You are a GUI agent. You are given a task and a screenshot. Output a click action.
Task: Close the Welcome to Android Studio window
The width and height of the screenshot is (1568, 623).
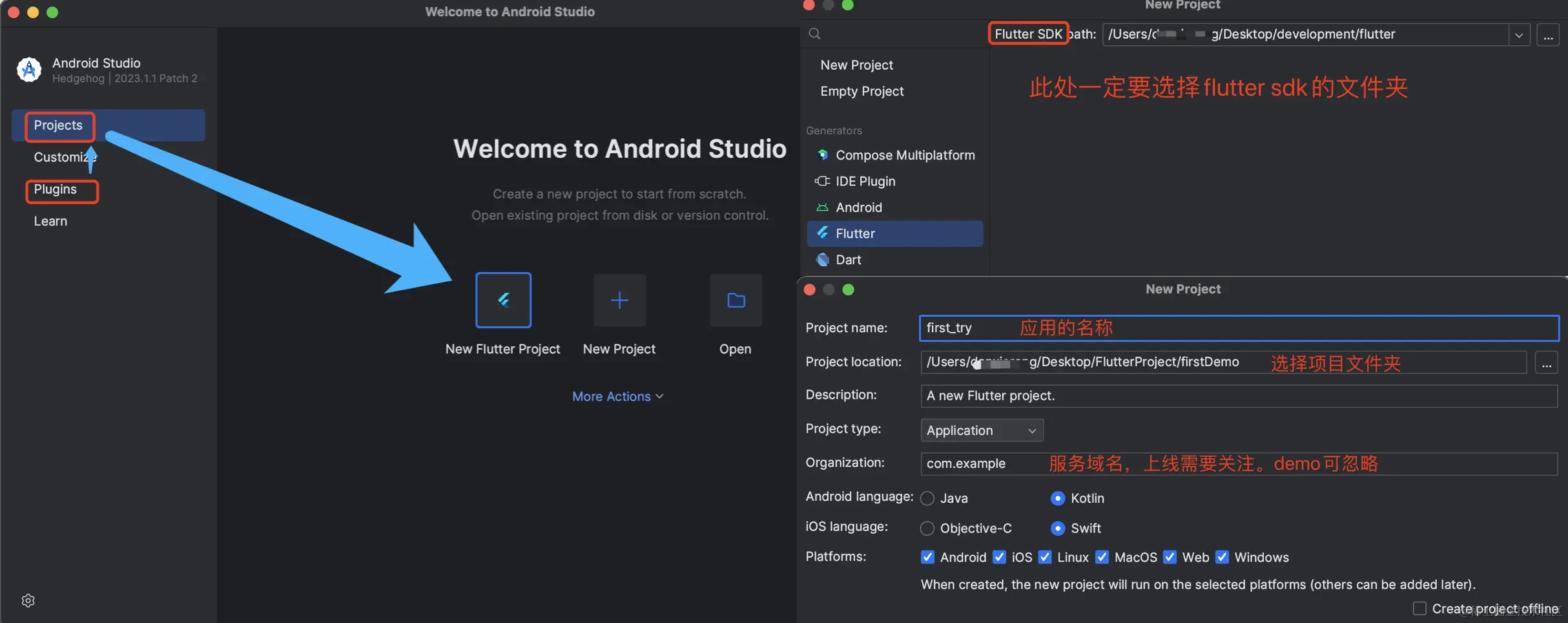click(x=14, y=12)
